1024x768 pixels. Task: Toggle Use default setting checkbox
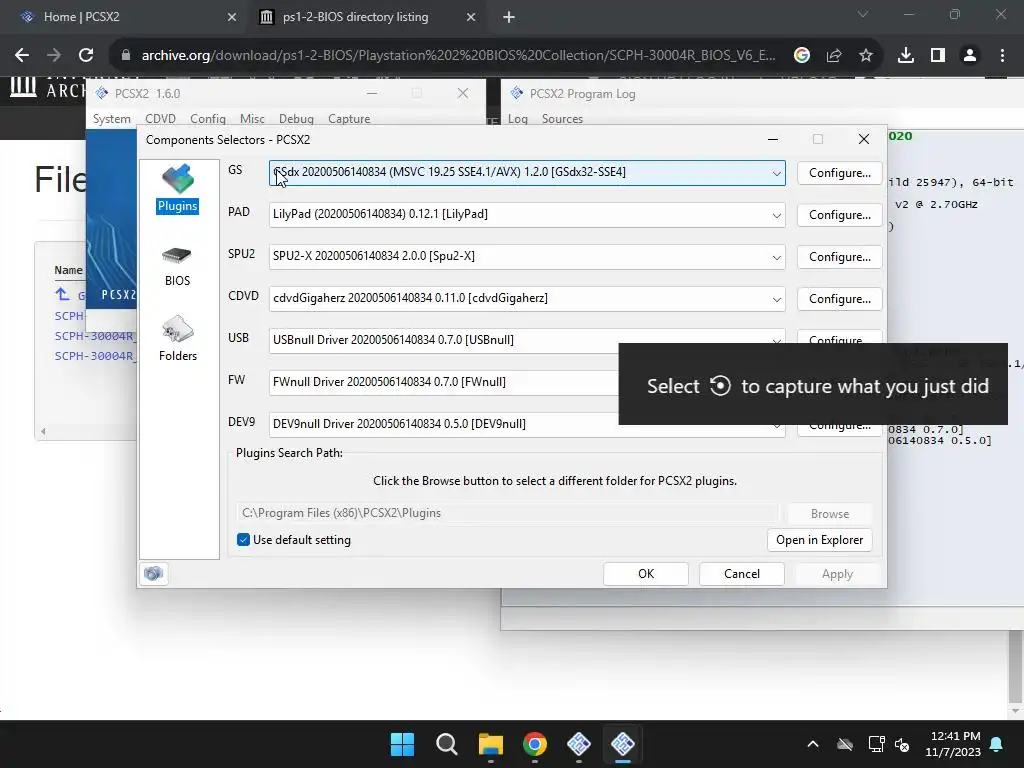click(x=243, y=539)
